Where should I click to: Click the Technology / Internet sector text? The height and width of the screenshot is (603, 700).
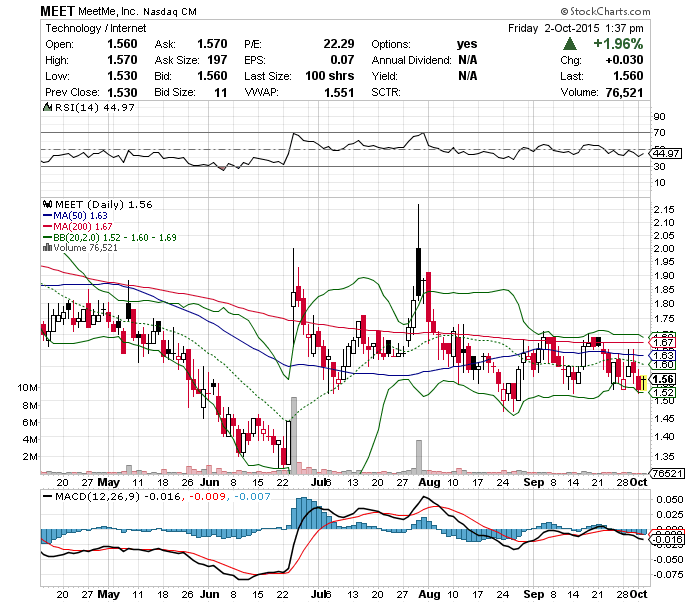click(96, 28)
